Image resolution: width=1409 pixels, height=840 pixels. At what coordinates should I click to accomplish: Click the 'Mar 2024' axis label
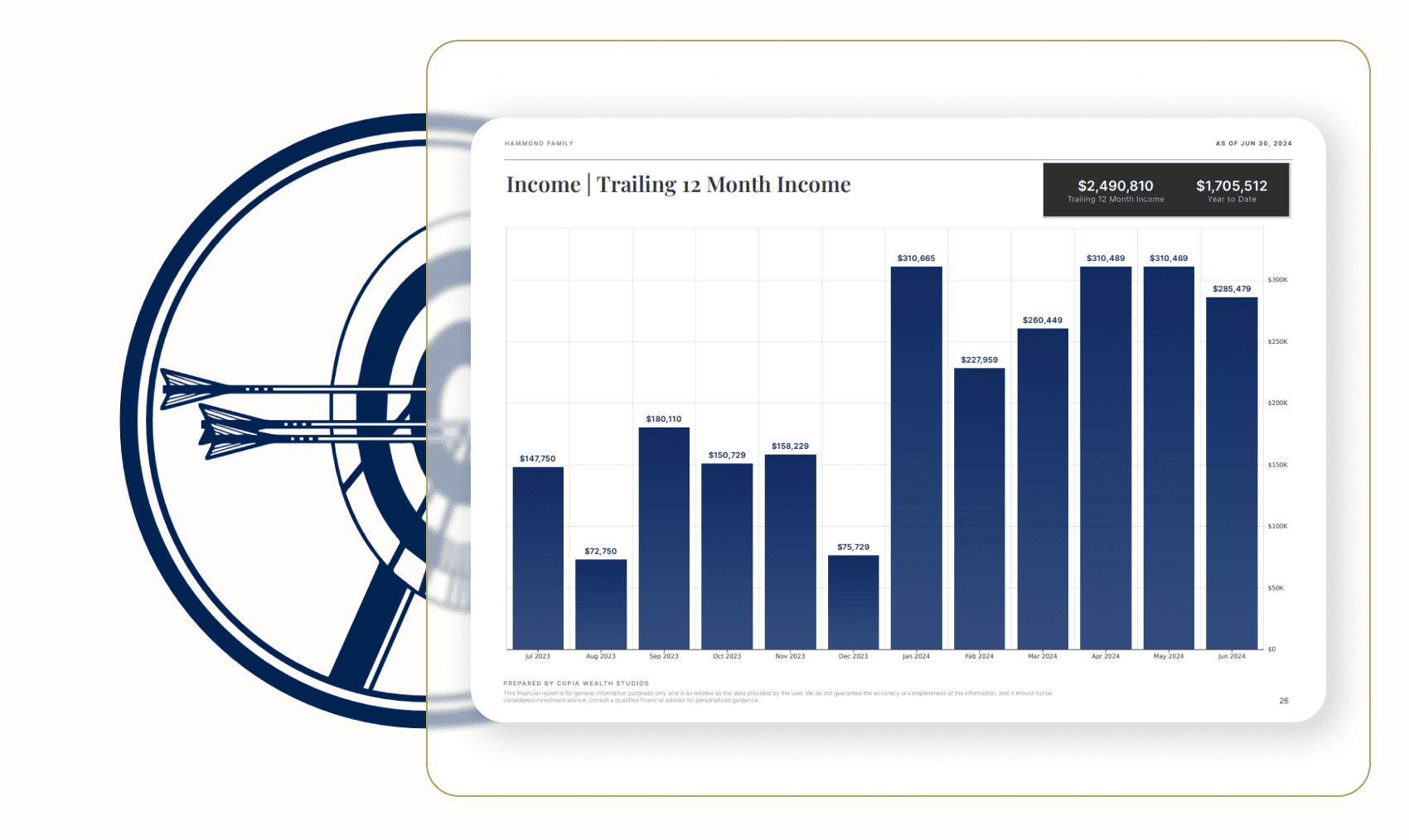coord(1043,656)
